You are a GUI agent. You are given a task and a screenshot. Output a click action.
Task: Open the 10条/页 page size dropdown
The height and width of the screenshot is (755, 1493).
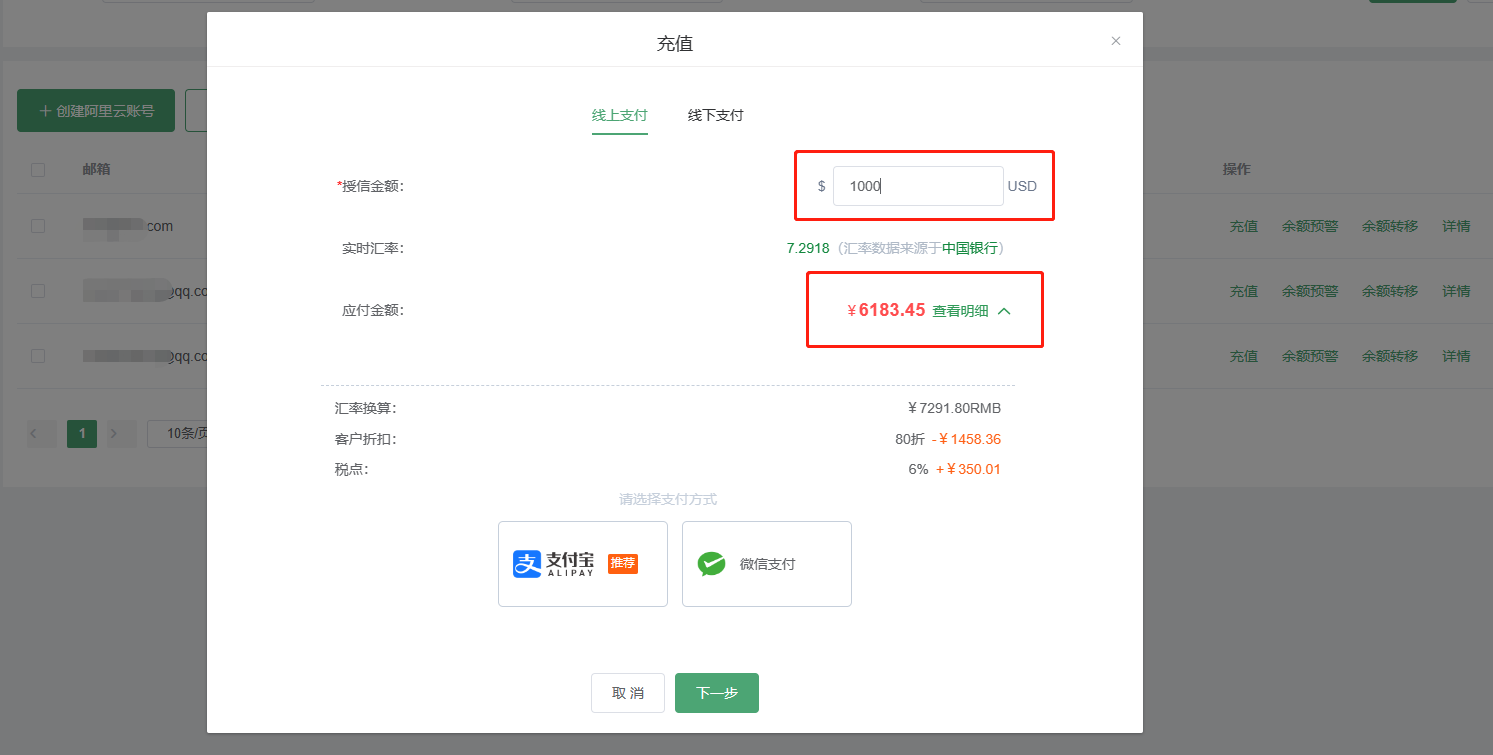point(178,433)
